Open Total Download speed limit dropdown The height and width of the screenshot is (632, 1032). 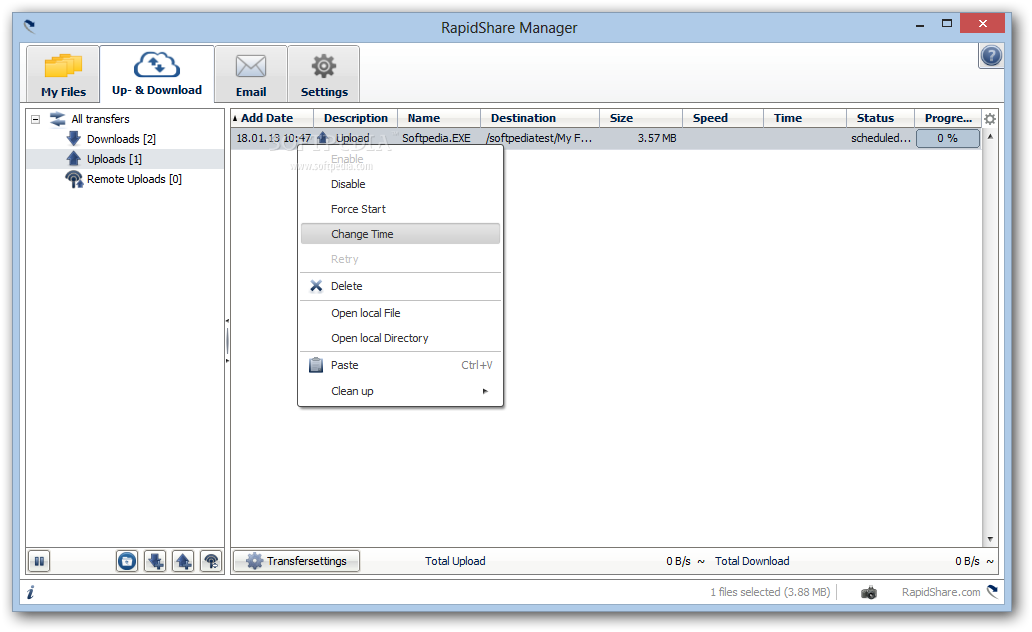(x=990, y=562)
